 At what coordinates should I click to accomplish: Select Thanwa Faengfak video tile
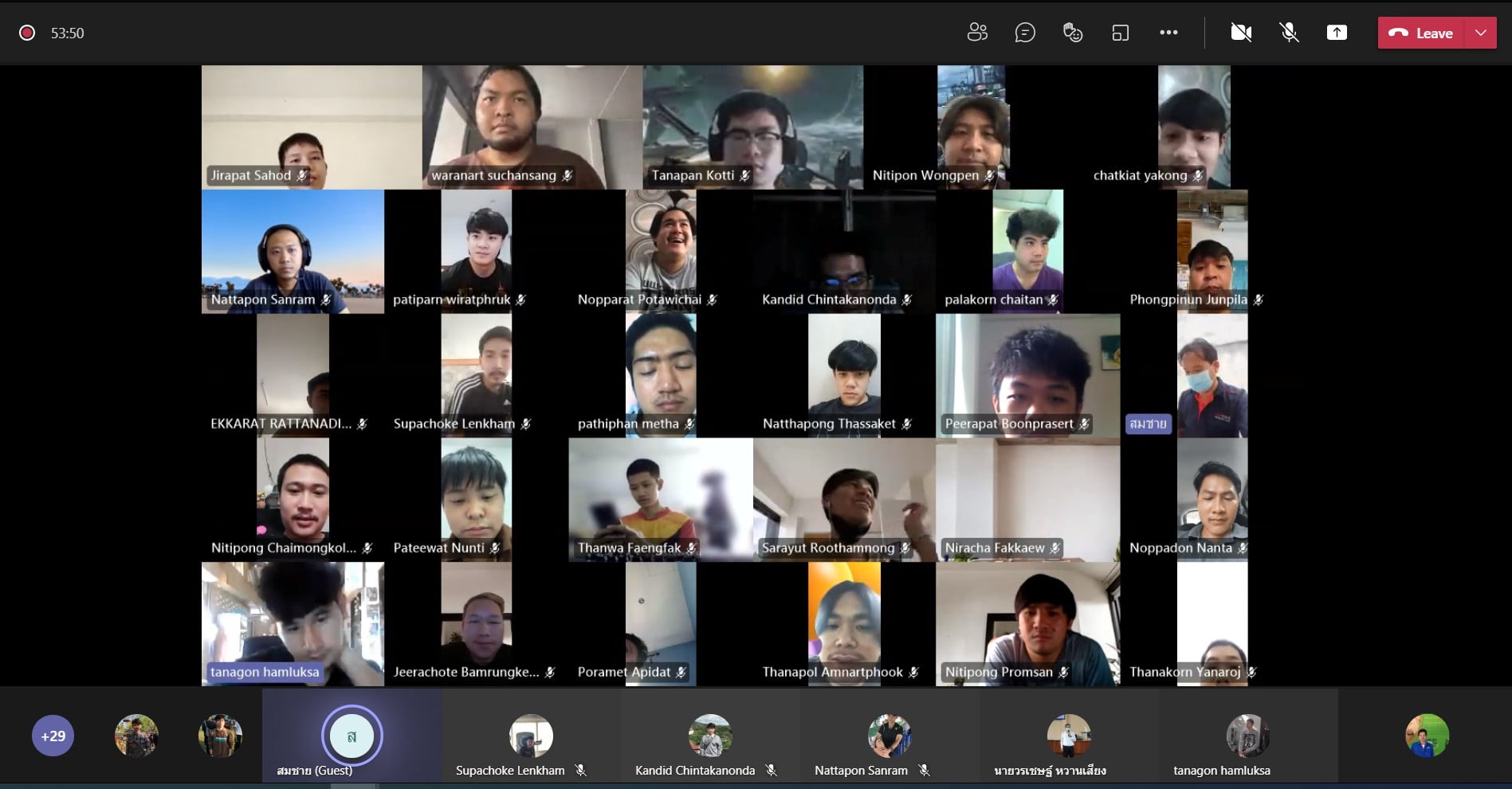click(661, 500)
